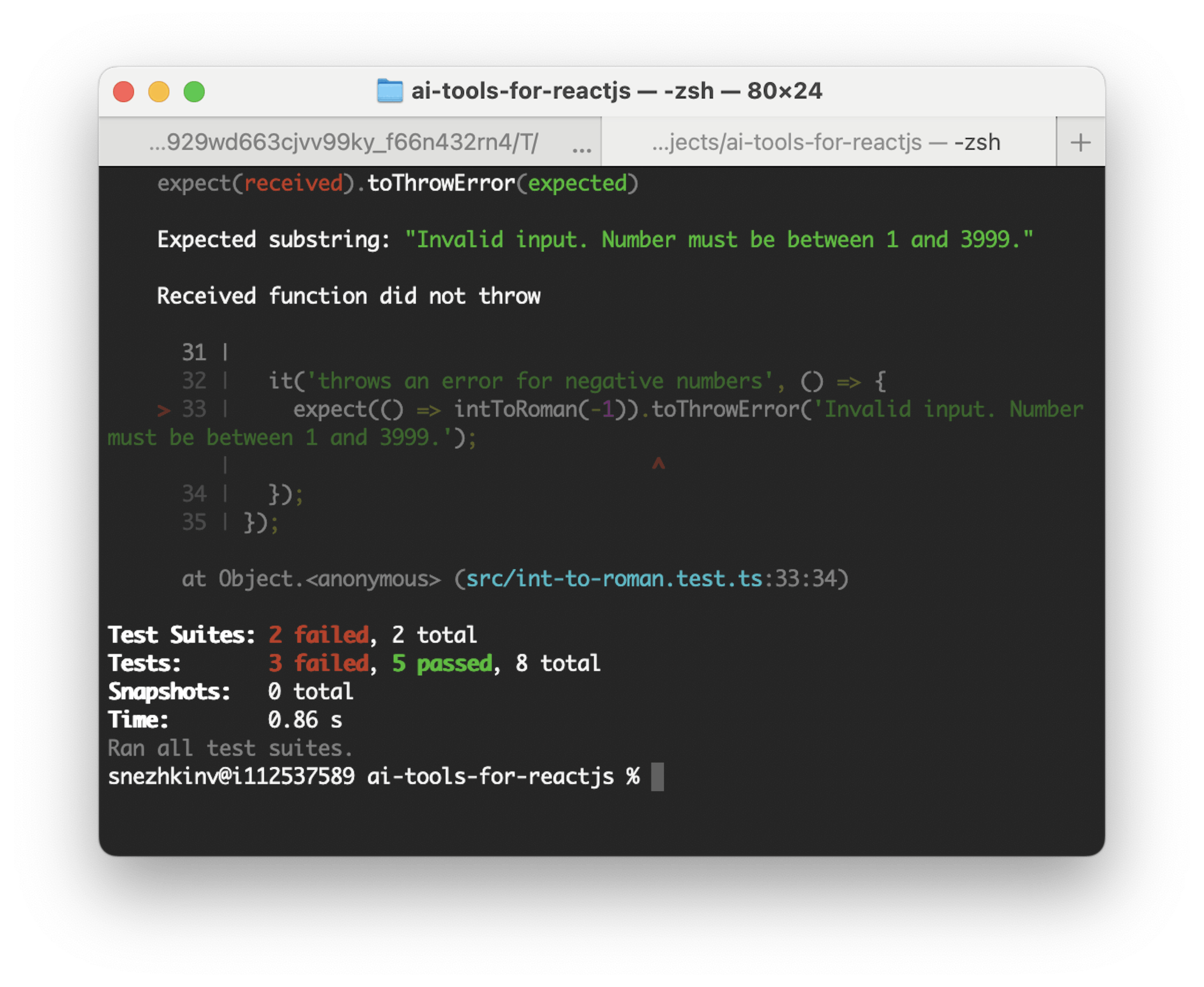The width and height of the screenshot is (1204, 987).
Task: Click the 0.86 s Time value
Action: tap(305, 720)
